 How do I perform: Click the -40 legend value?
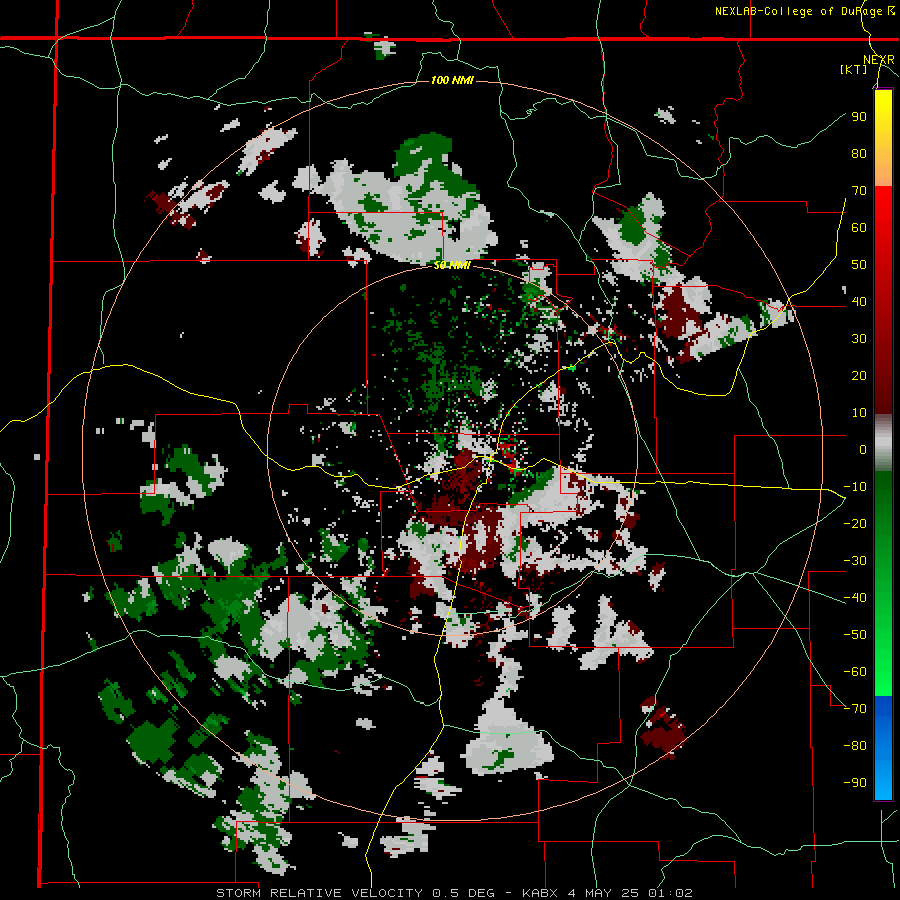855,598
